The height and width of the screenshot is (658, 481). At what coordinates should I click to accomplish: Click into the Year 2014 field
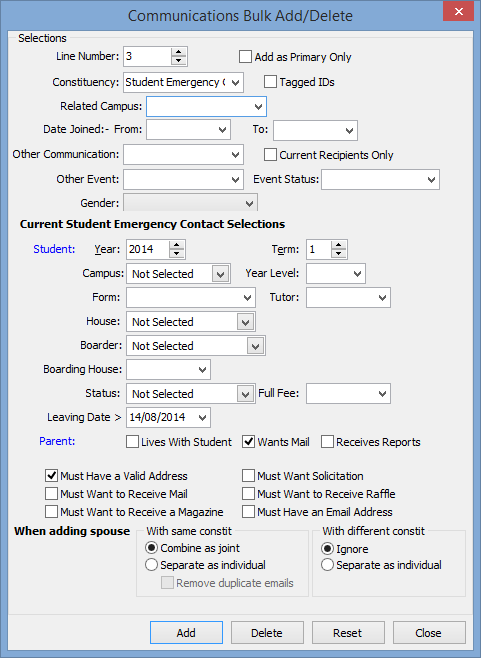(148, 249)
